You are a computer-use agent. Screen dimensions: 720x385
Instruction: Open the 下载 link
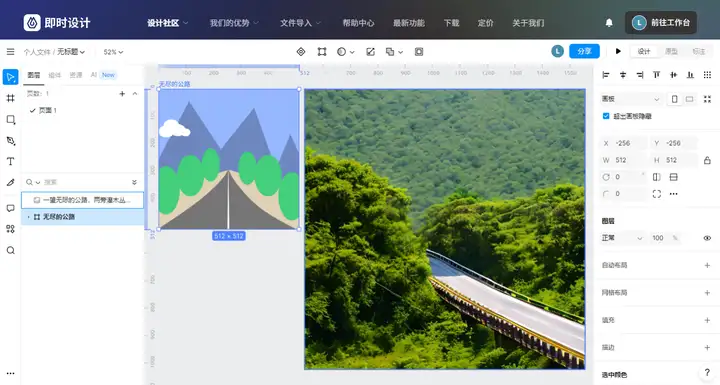click(451, 23)
